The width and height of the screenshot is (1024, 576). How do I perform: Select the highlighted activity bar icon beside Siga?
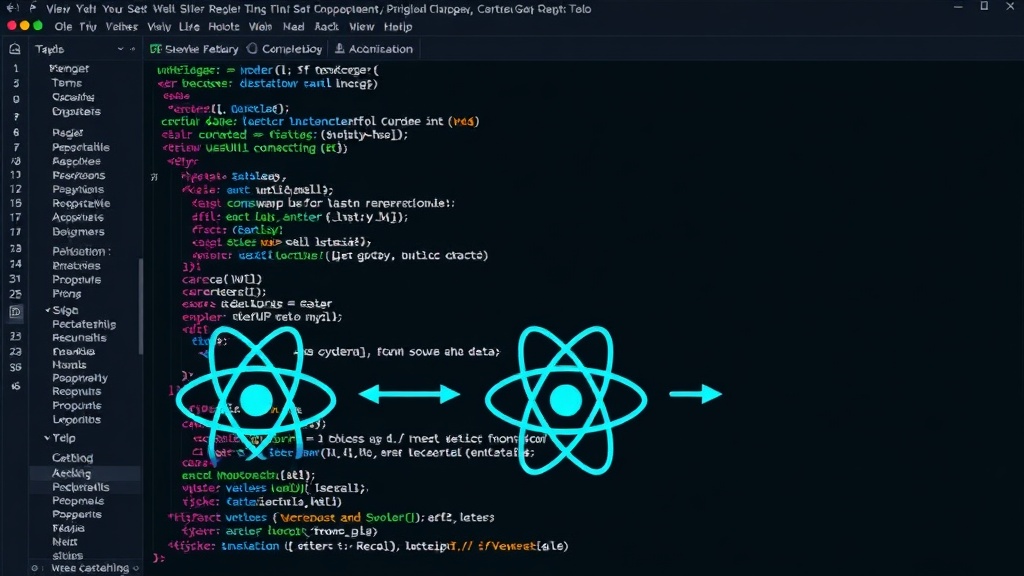(x=15, y=312)
